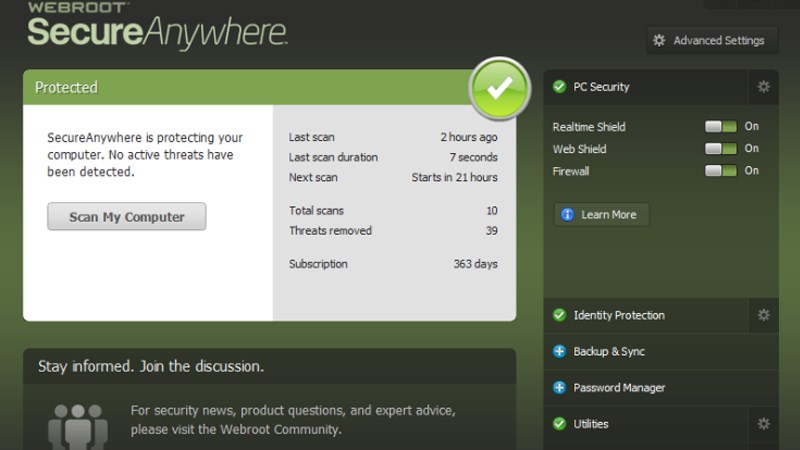Open Identity Protection settings gear

tap(764, 315)
